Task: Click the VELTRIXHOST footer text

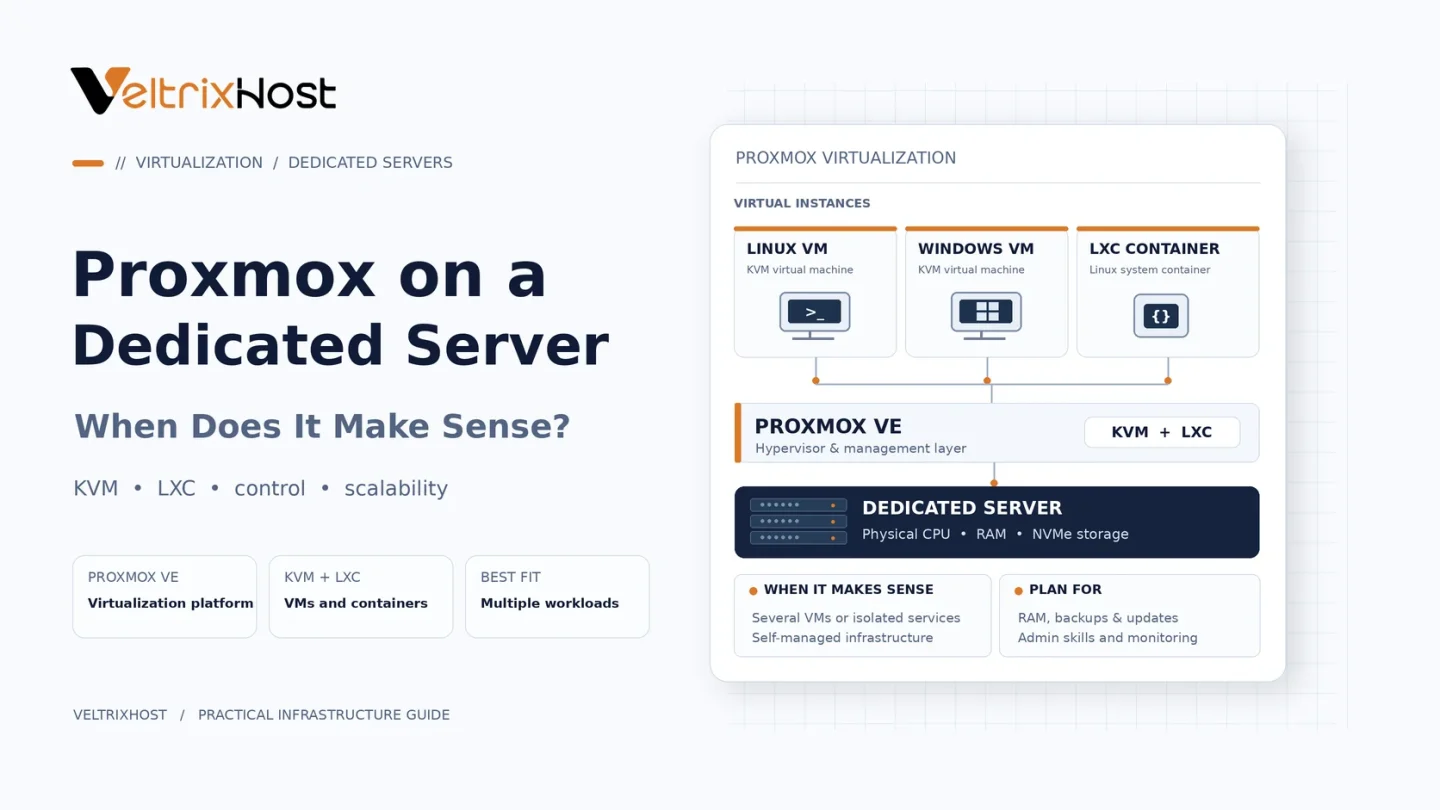Action: (120, 715)
